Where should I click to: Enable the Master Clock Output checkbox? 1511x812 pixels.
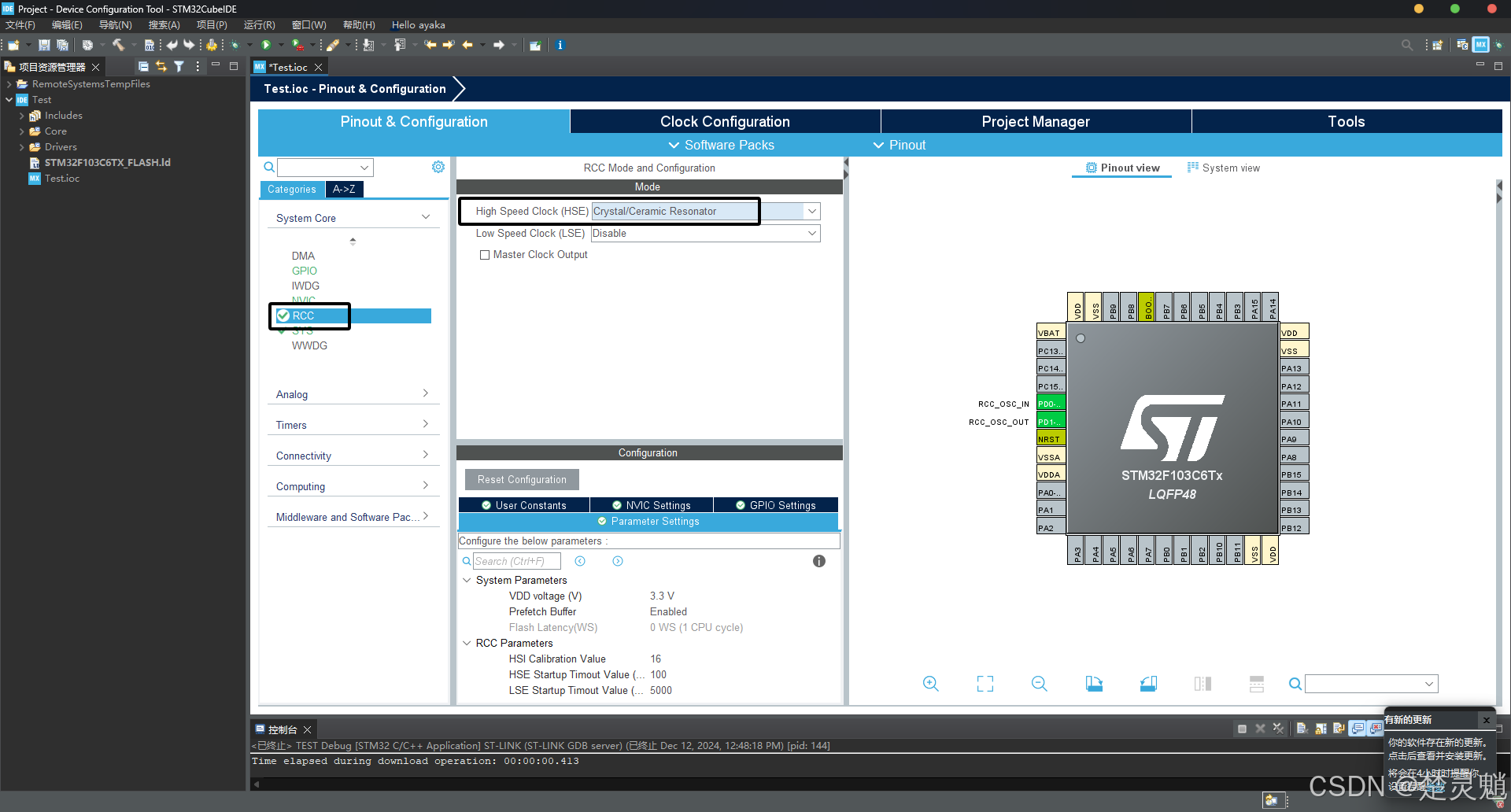485,255
